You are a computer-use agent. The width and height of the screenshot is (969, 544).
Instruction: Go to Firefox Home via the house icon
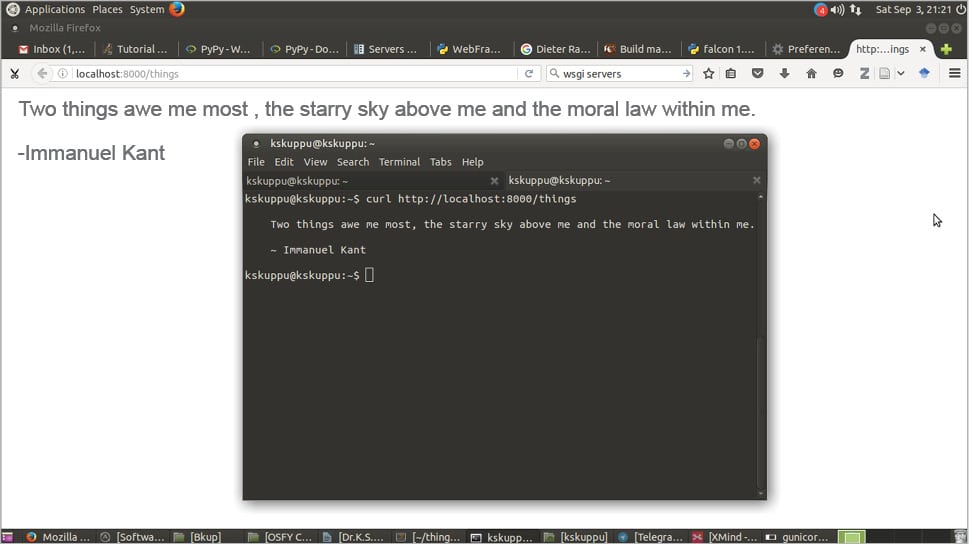[811, 73]
